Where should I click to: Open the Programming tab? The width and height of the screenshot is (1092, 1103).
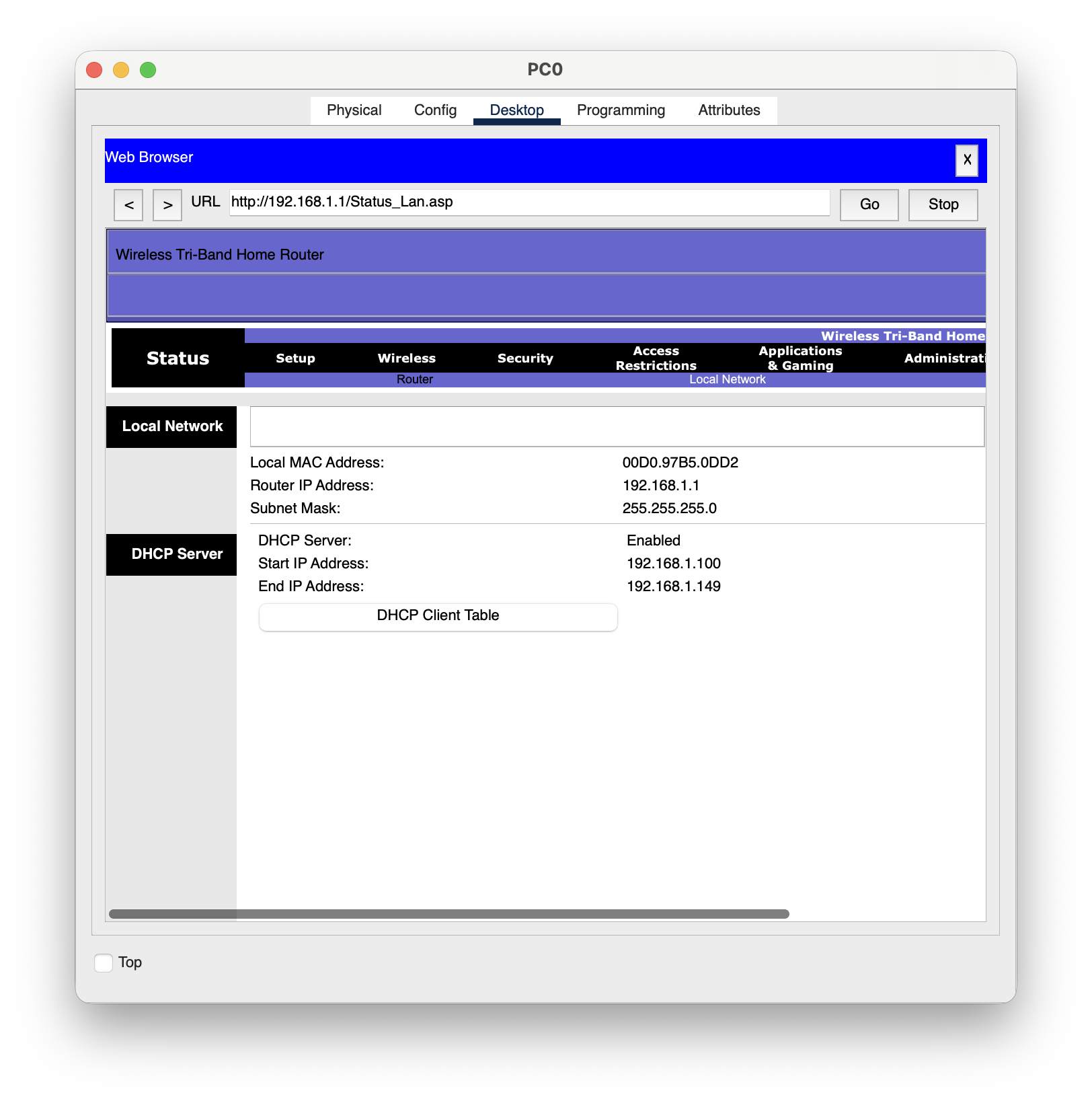621,110
